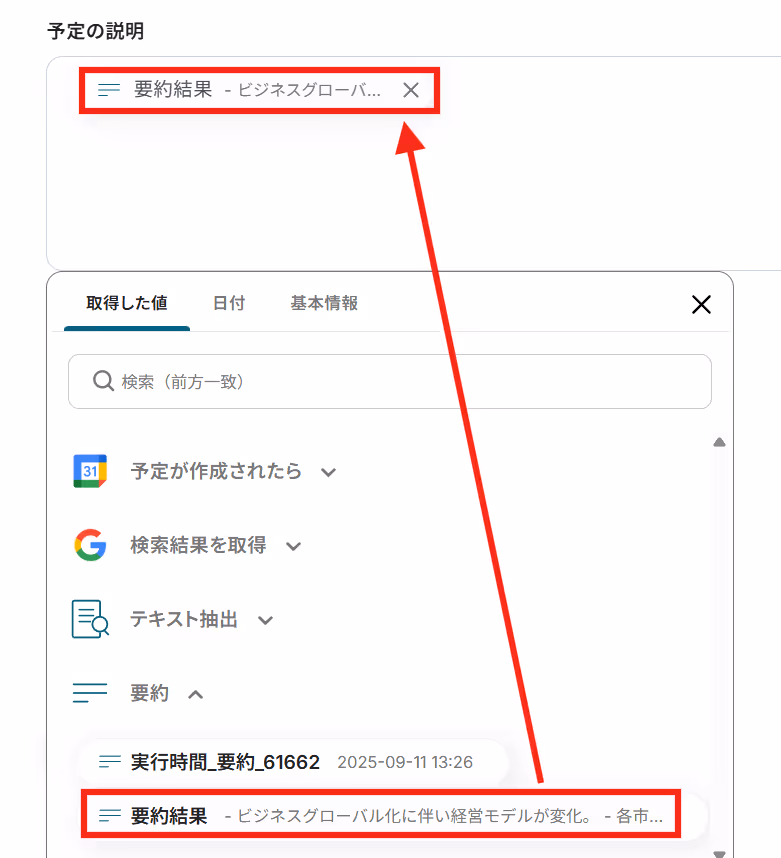Click the lines icon beside 実行時間_要約_61662
Viewport: 781px width, 858px height.
pos(109,761)
